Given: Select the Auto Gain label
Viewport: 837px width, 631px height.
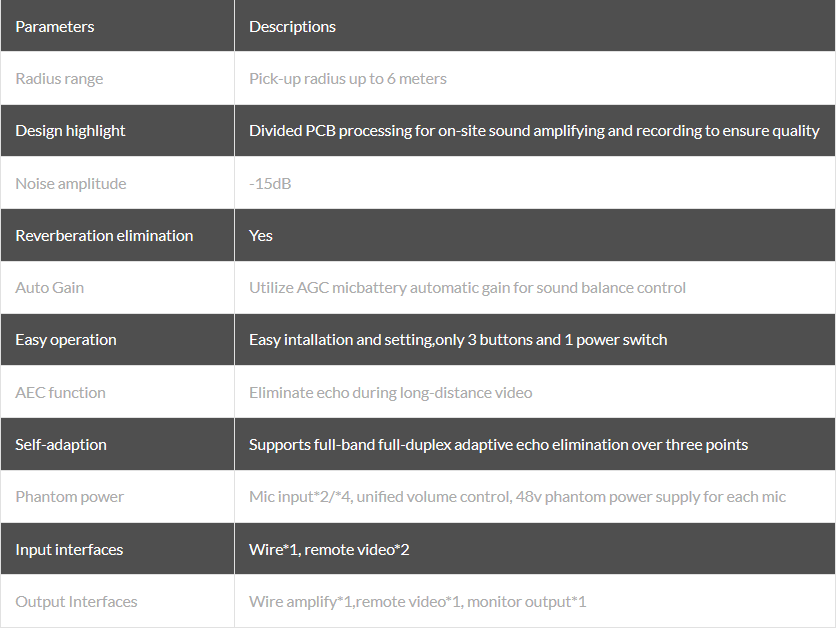Looking at the screenshot, I should click(x=50, y=288).
